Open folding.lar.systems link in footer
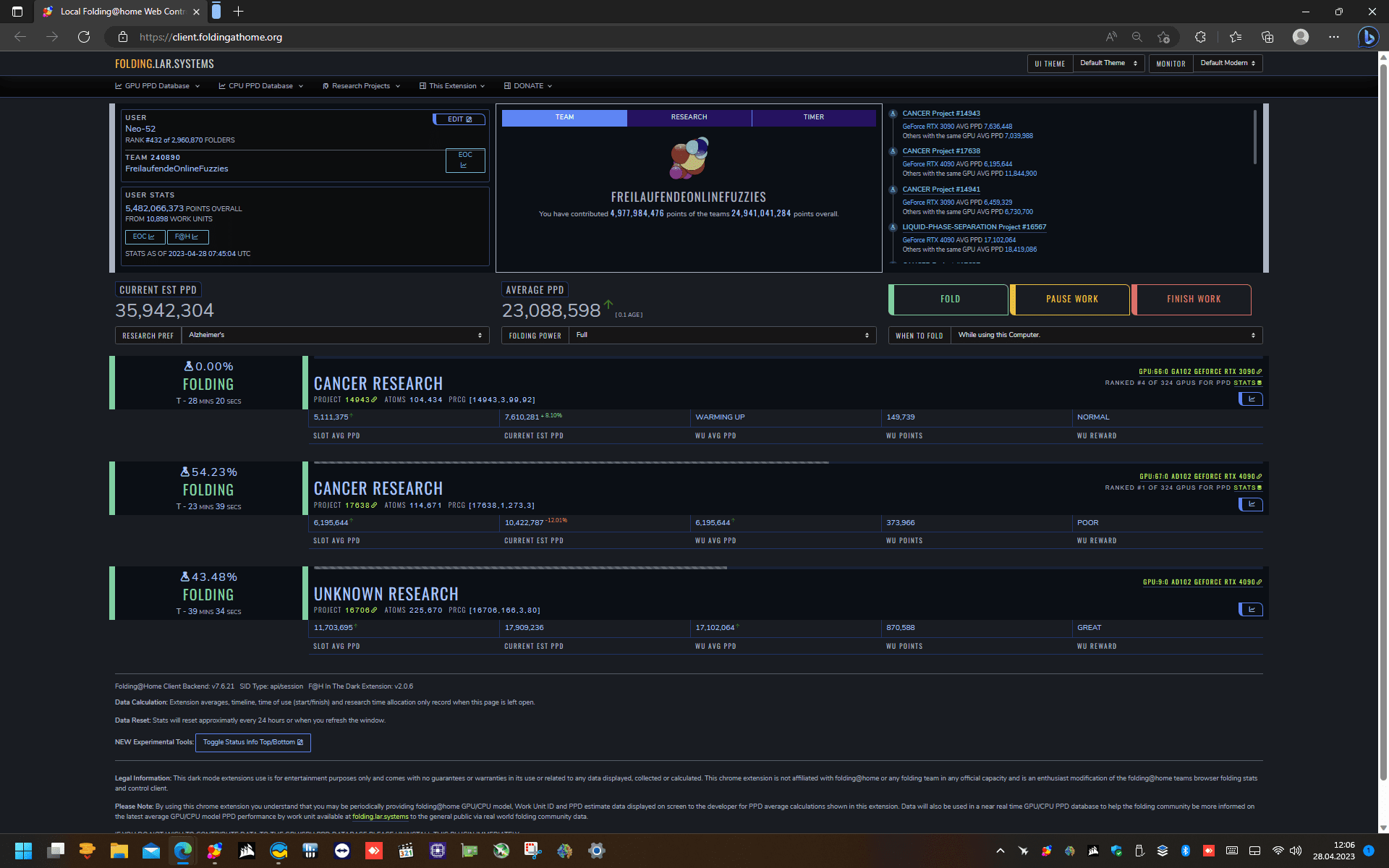The height and width of the screenshot is (868, 1389). pyautogui.click(x=380, y=817)
